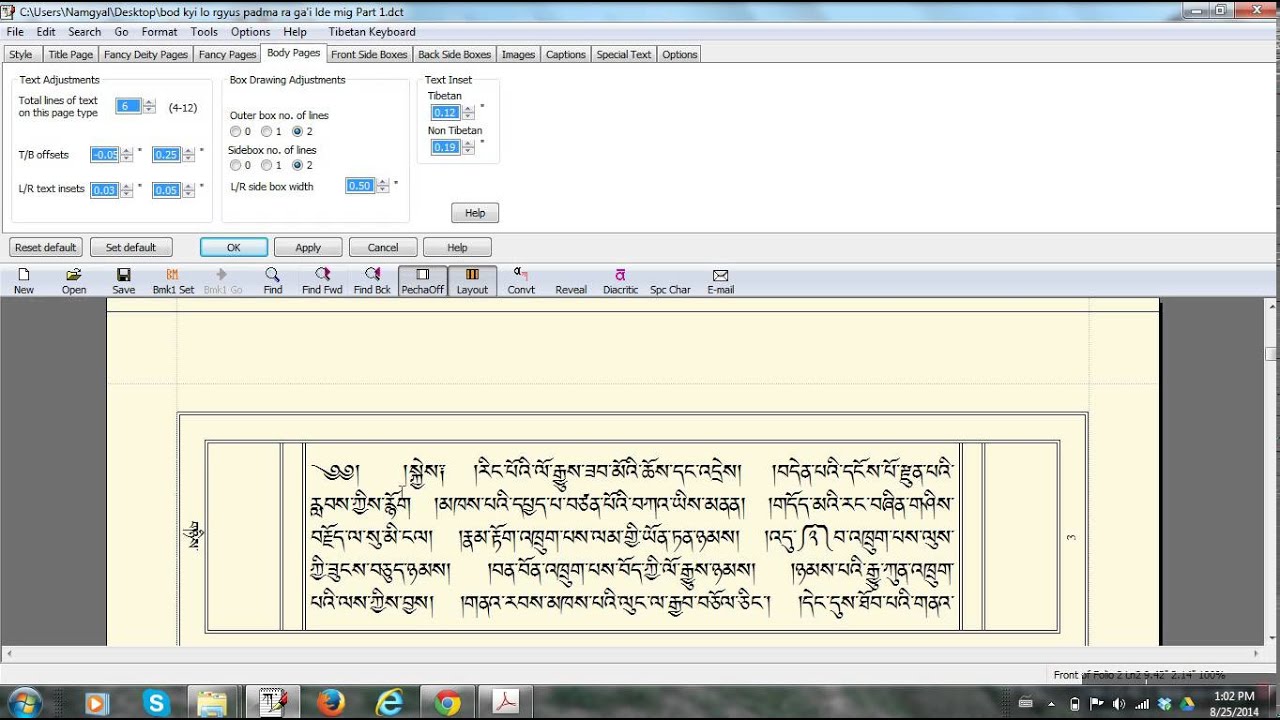Adjust the second T/B offsets spinner (0.25)

point(188,154)
